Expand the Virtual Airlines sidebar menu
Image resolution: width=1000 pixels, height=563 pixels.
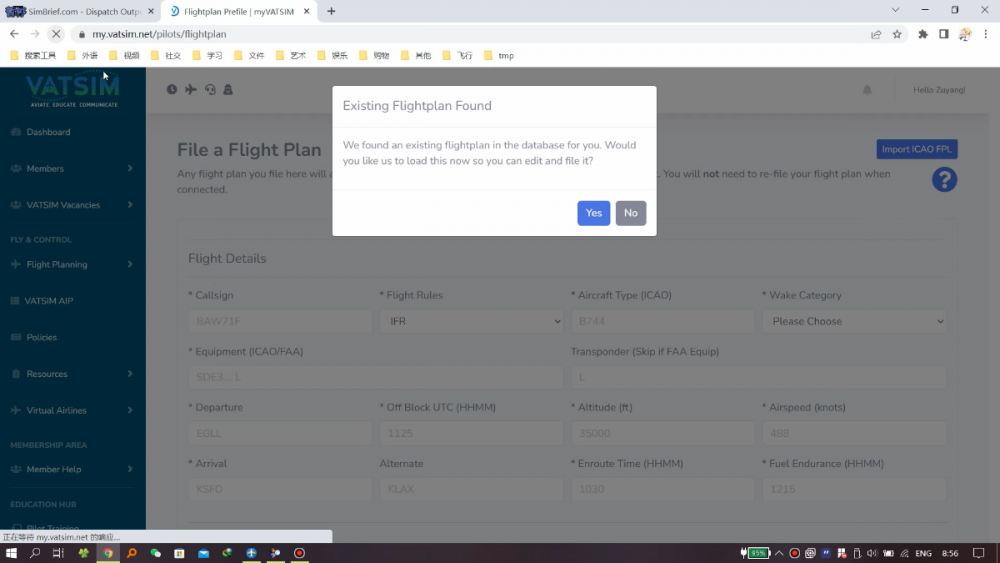click(72, 411)
